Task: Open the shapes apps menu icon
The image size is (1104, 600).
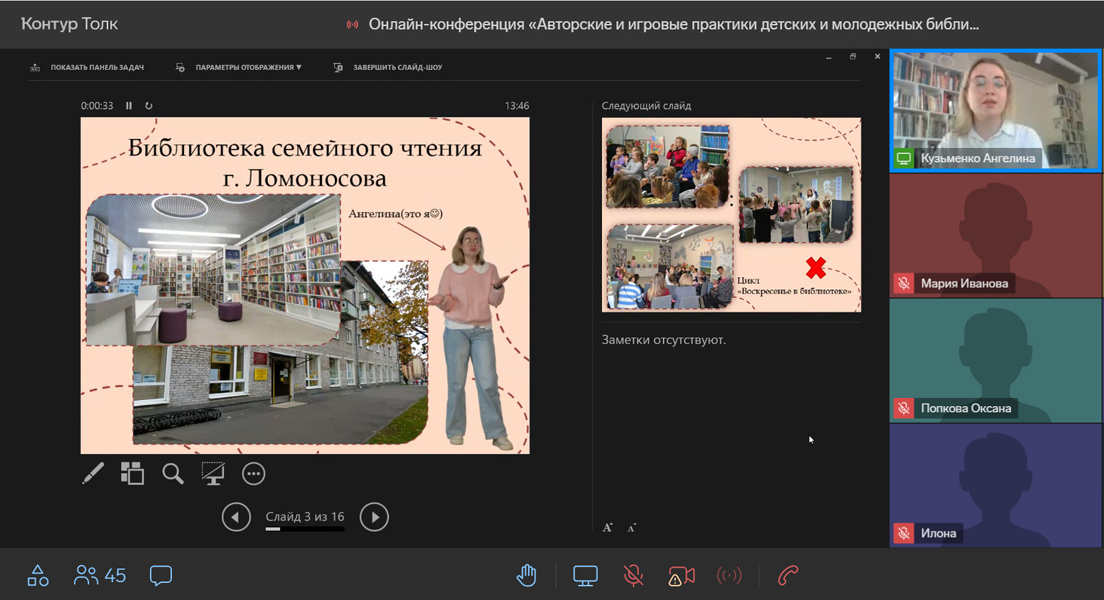Action: tap(38, 575)
